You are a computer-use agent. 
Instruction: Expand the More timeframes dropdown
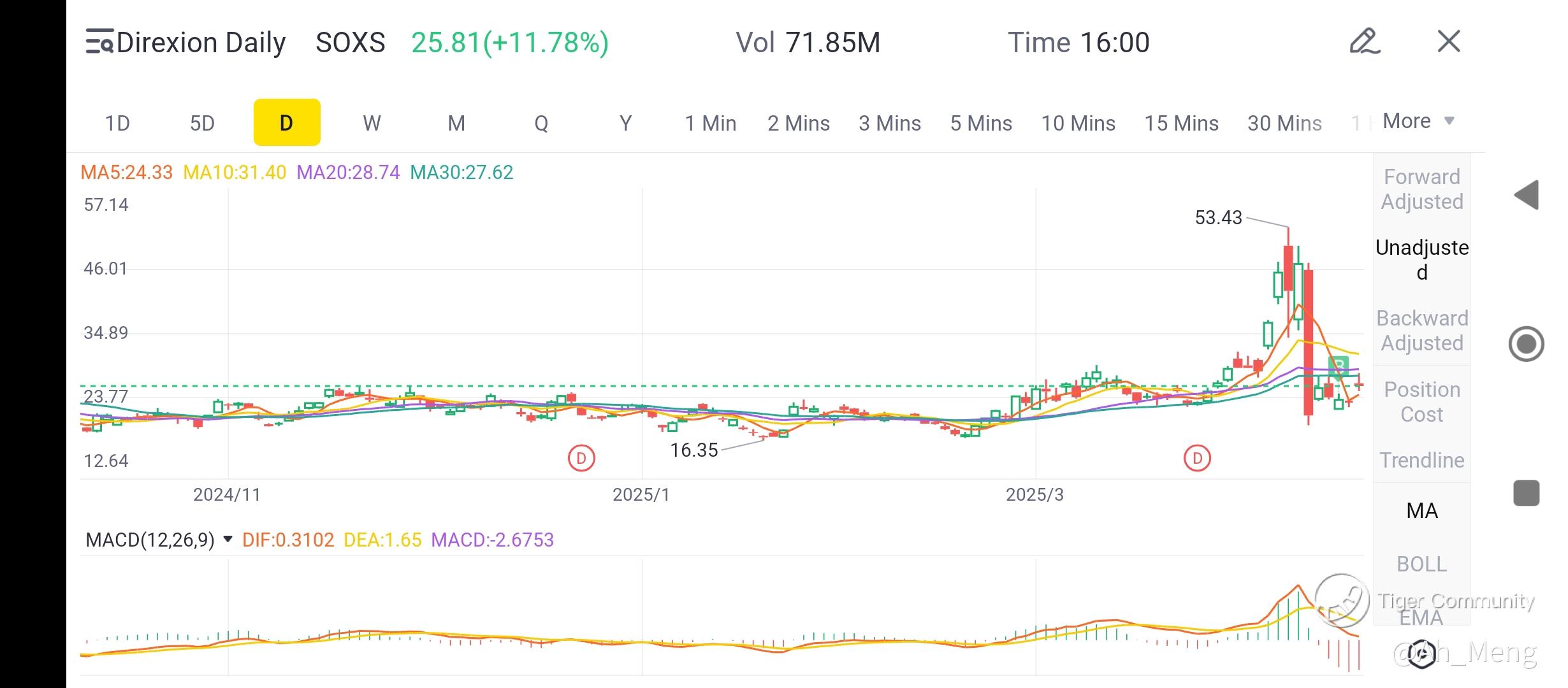coord(1418,121)
